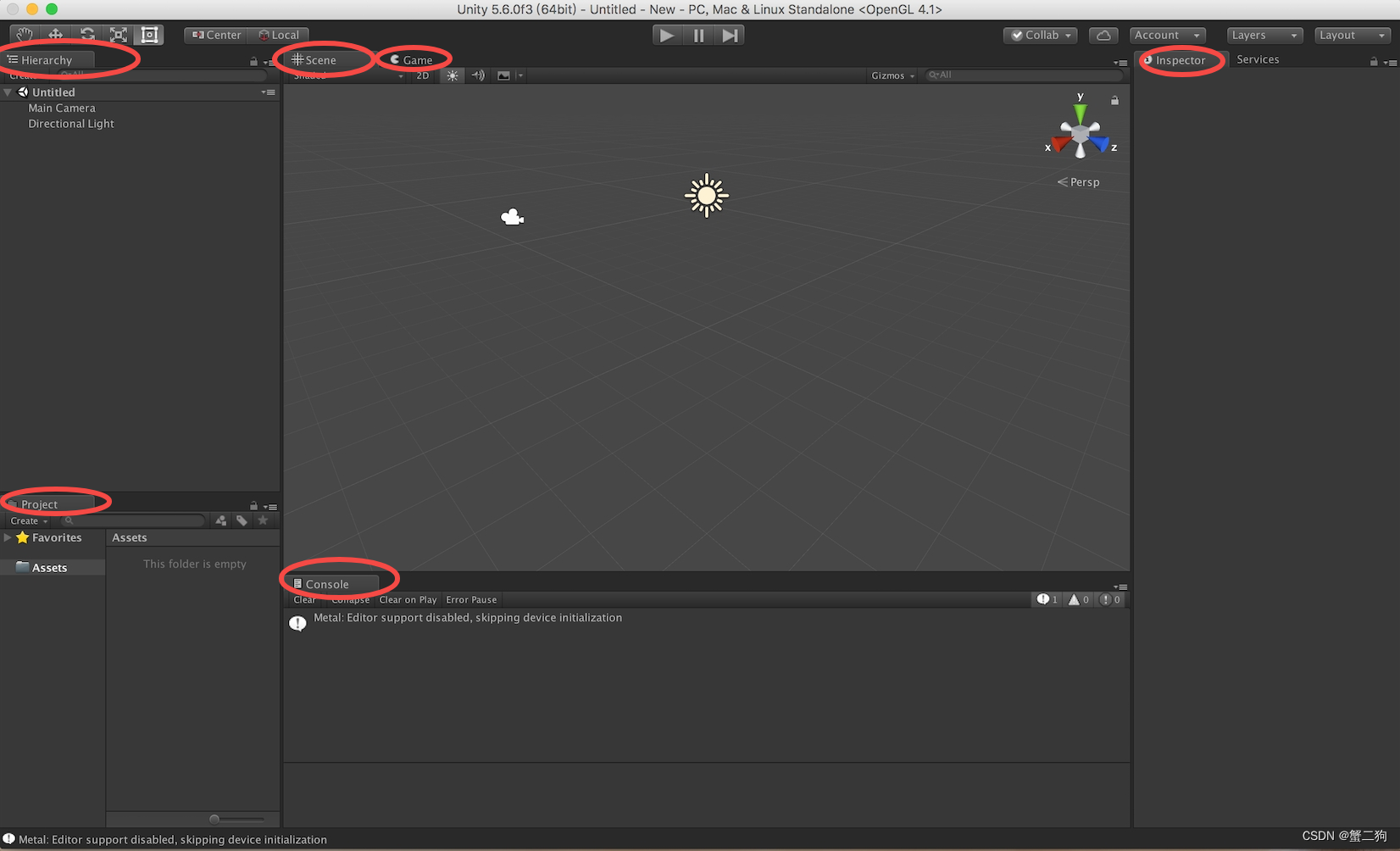Toggle Center pivot mode
The width and height of the screenshot is (1400, 851).
click(x=216, y=35)
